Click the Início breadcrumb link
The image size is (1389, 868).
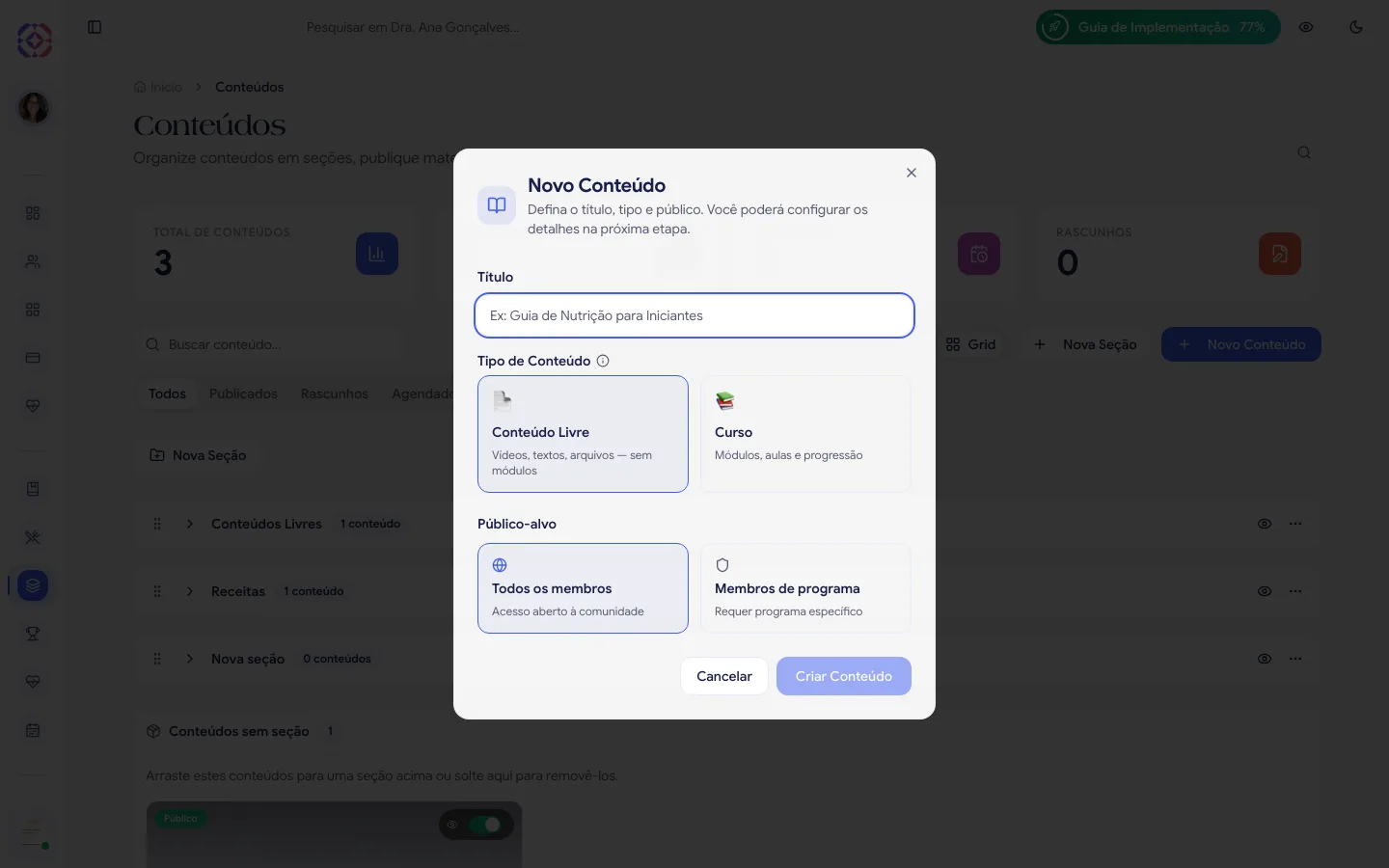coord(158,87)
